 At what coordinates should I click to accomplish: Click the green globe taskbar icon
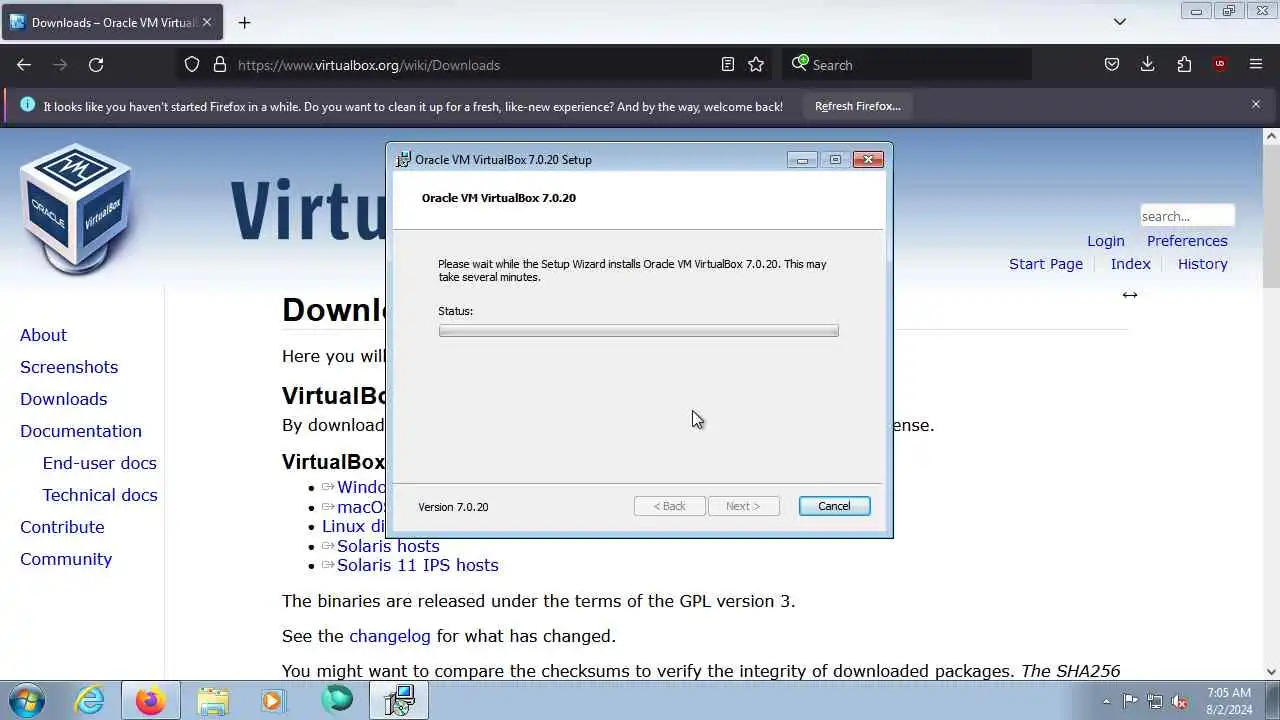[337, 700]
